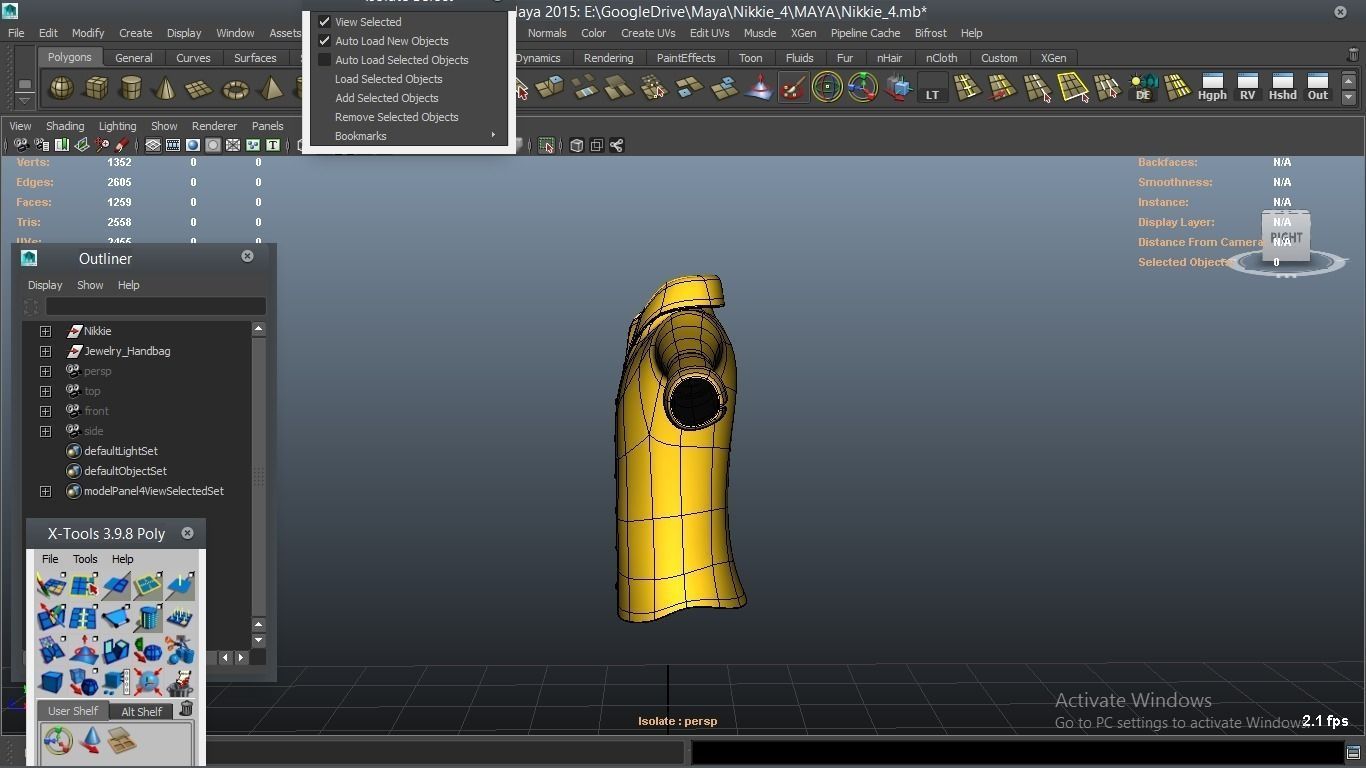The height and width of the screenshot is (768, 1366).
Task: Close the Outliner panel
Action: [x=247, y=256]
